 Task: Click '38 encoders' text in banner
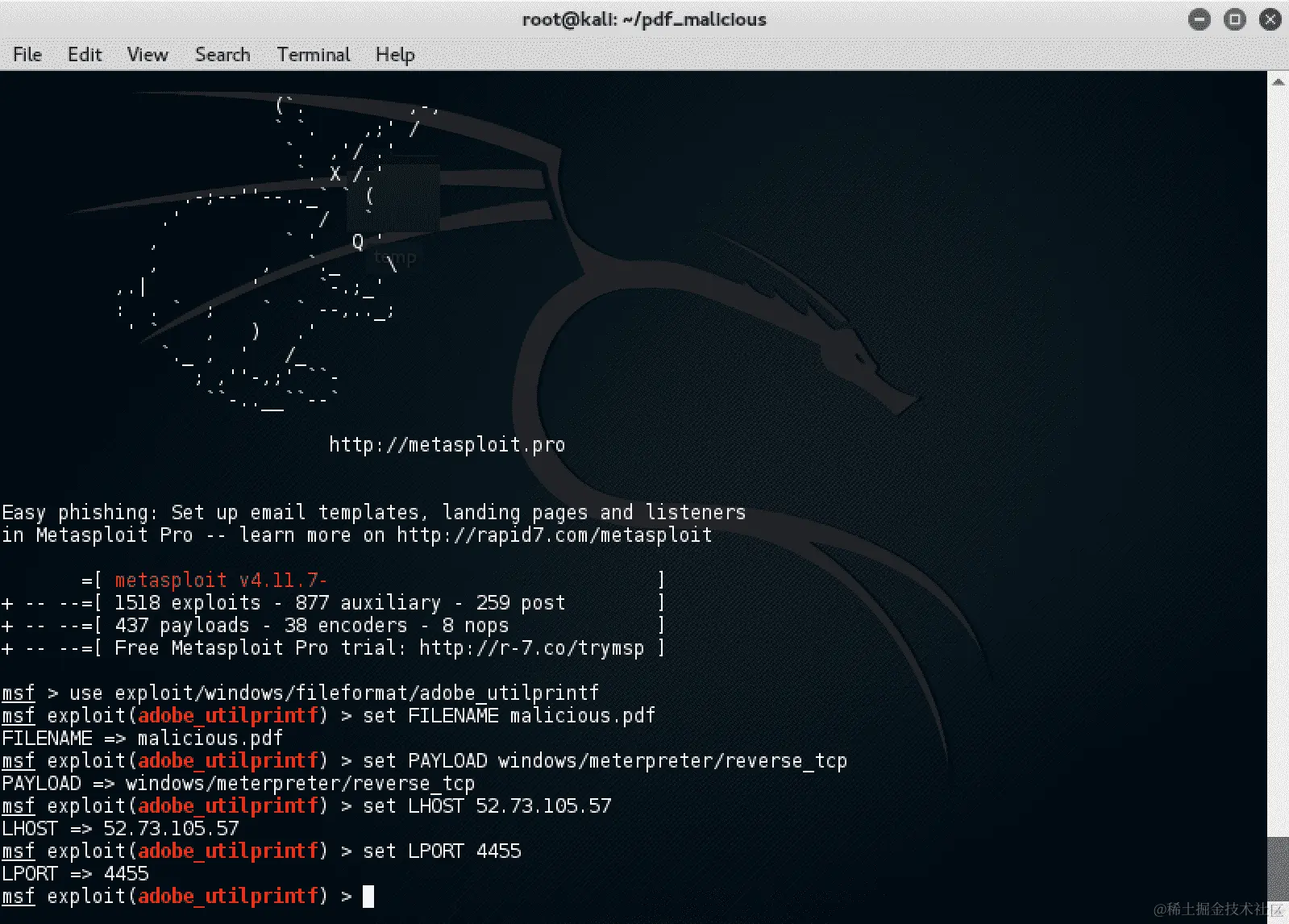coord(346,625)
